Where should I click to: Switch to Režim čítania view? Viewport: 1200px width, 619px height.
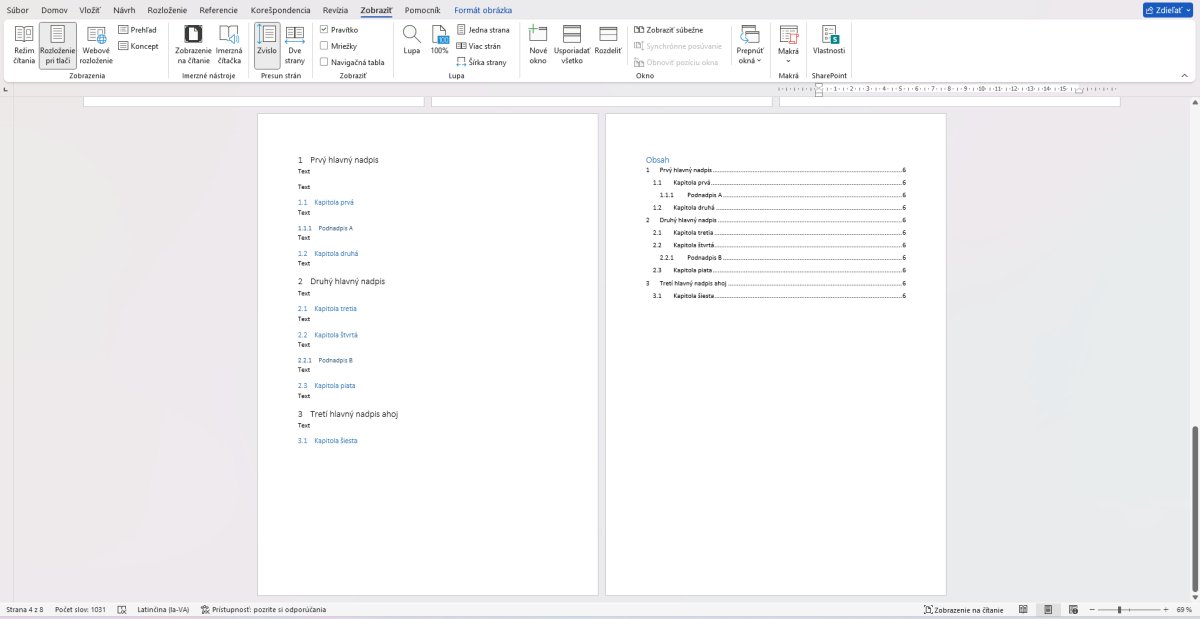coord(24,46)
